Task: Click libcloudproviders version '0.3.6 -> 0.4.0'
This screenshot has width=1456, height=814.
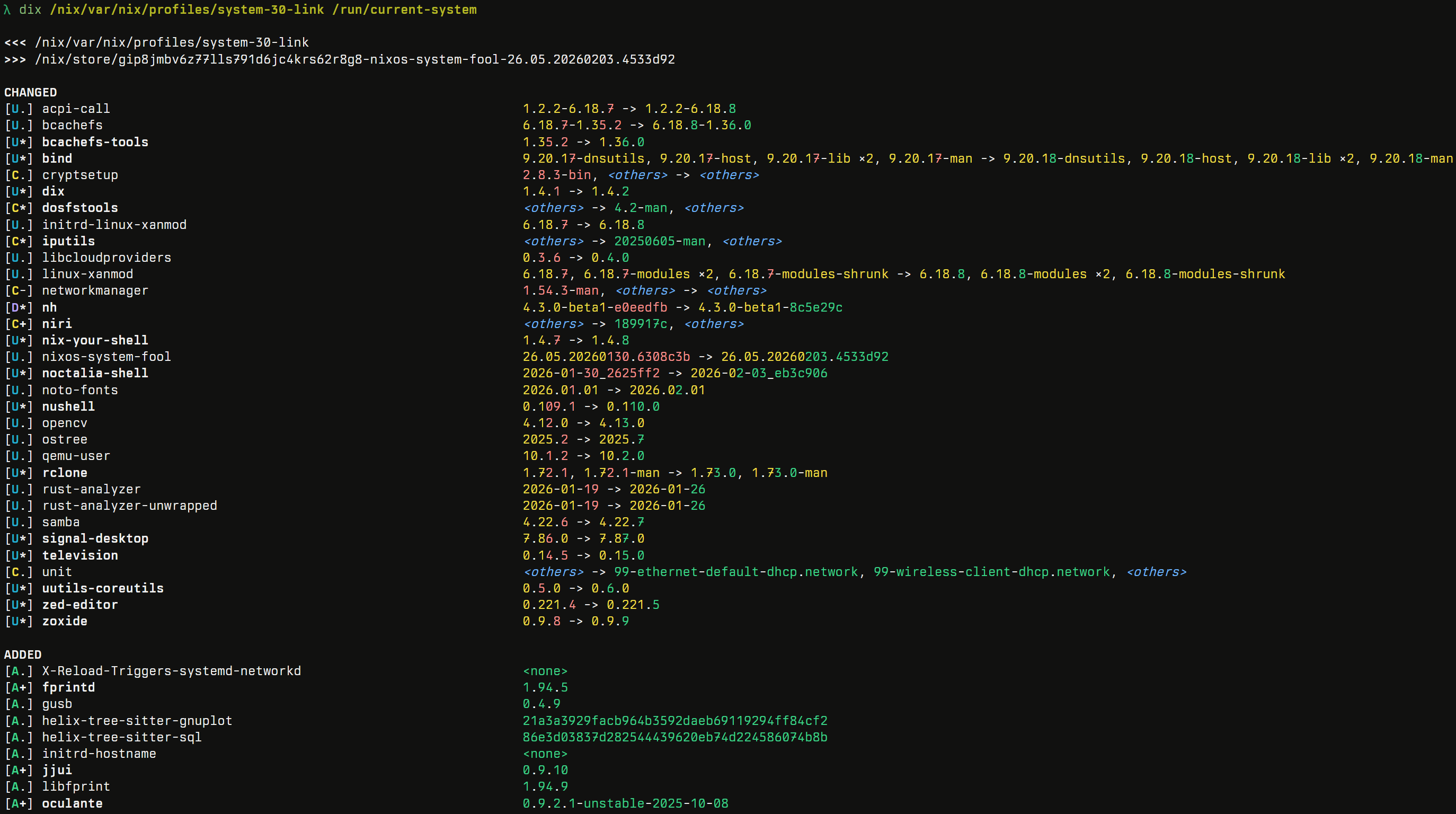Action: click(x=576, y=257)
